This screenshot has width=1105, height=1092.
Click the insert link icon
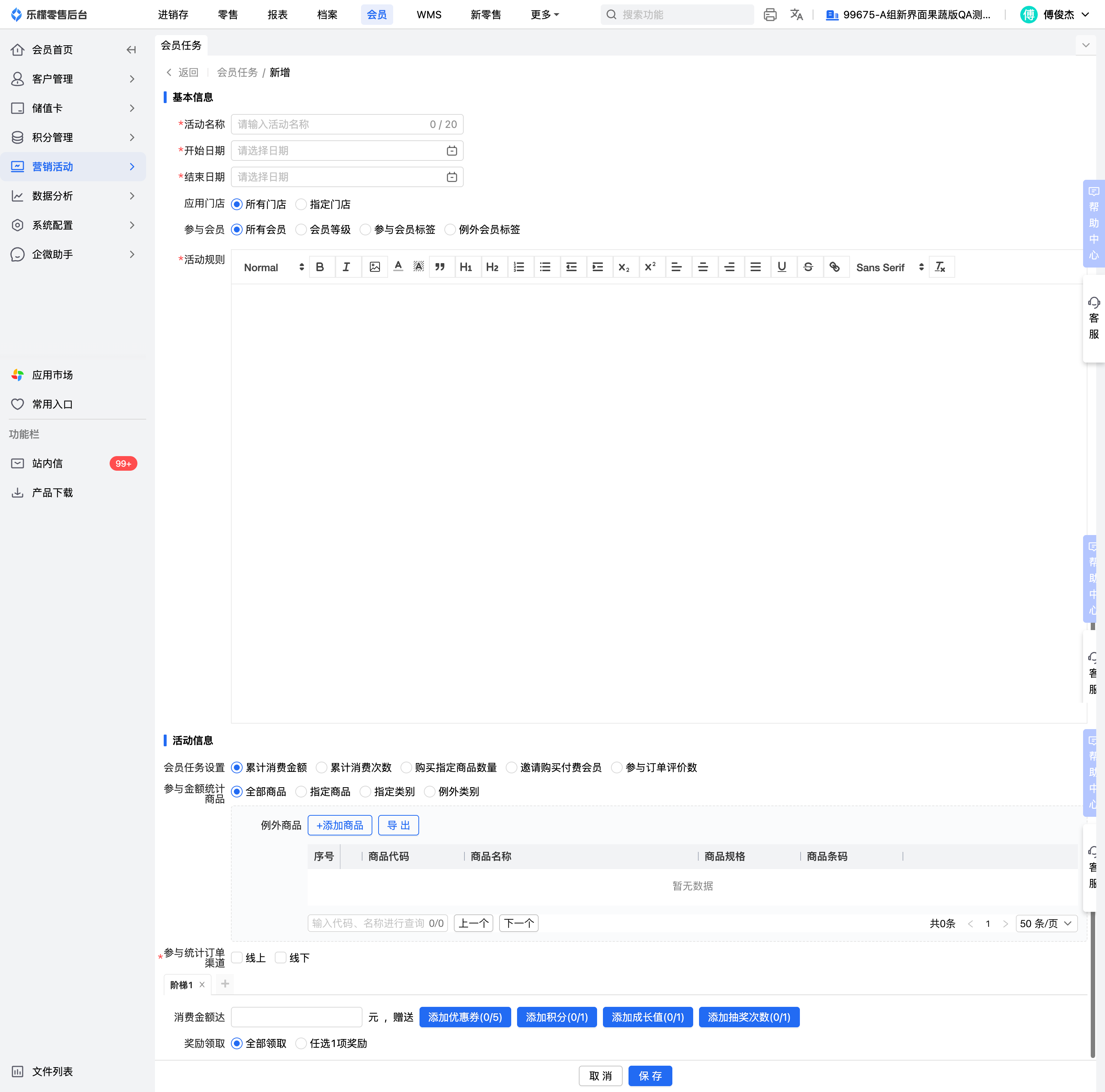[835, 267]
